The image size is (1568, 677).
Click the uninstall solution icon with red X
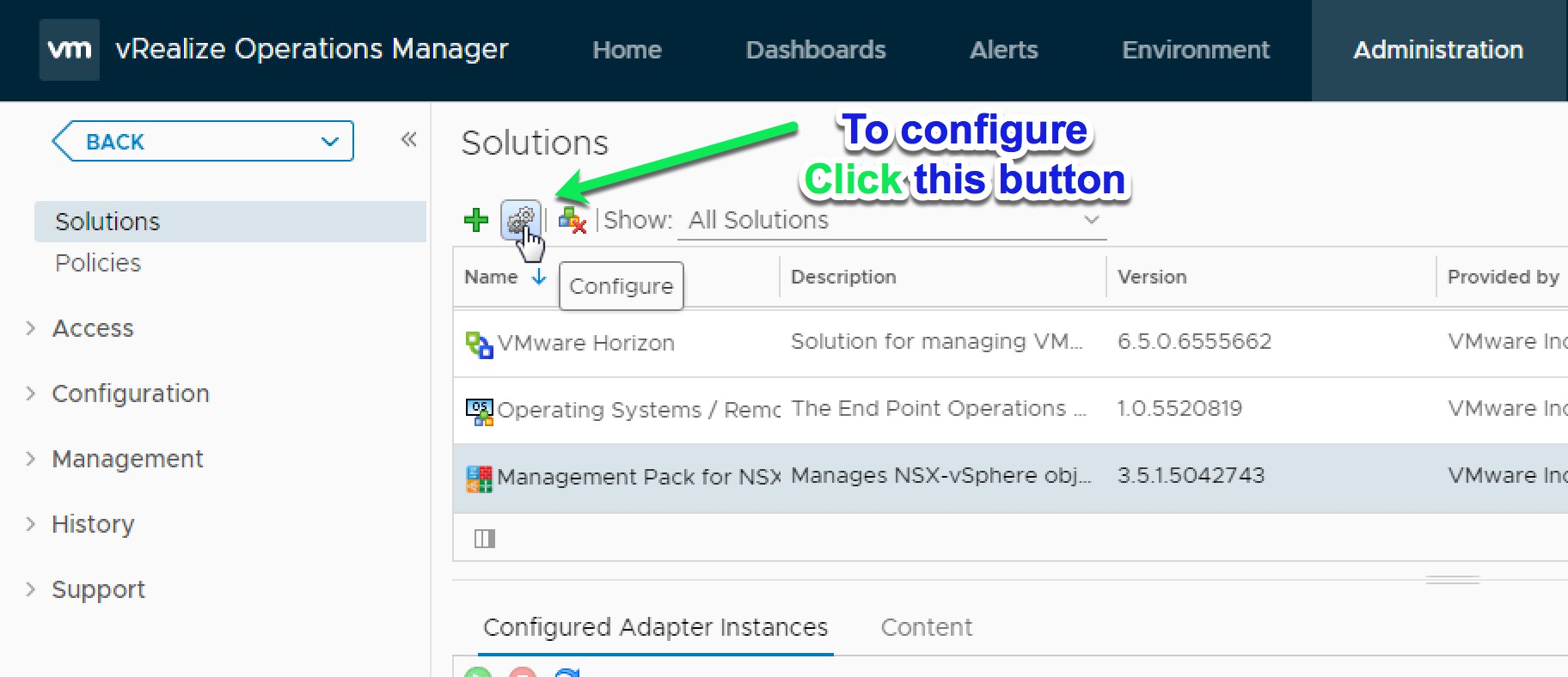click(572, 220)
